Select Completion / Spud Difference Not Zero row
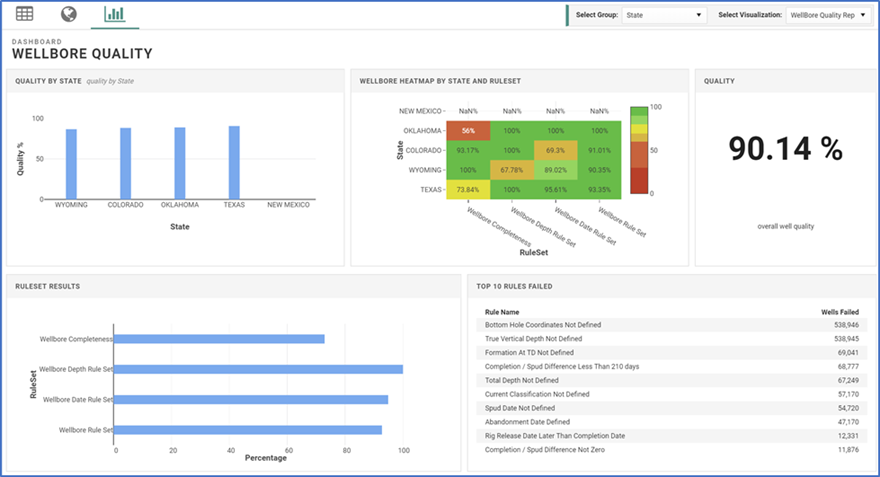 672,450
